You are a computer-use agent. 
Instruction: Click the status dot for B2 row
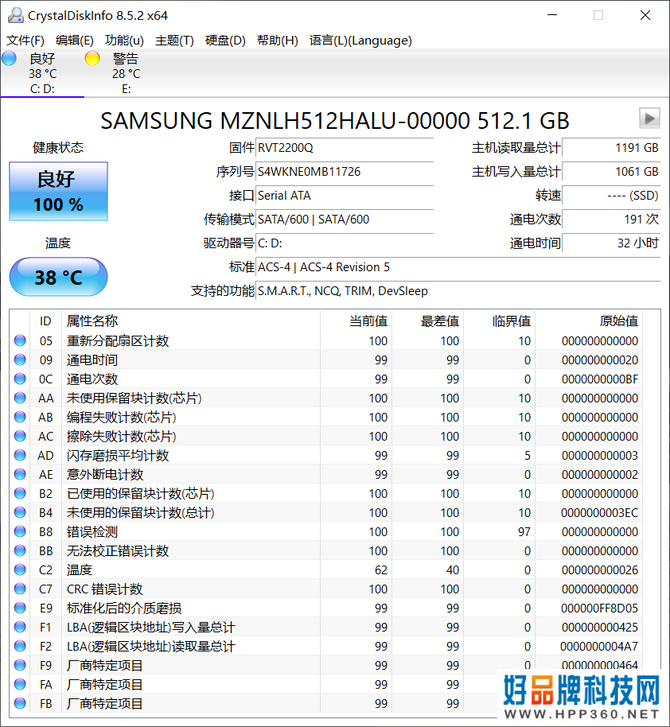coord(20,493)
